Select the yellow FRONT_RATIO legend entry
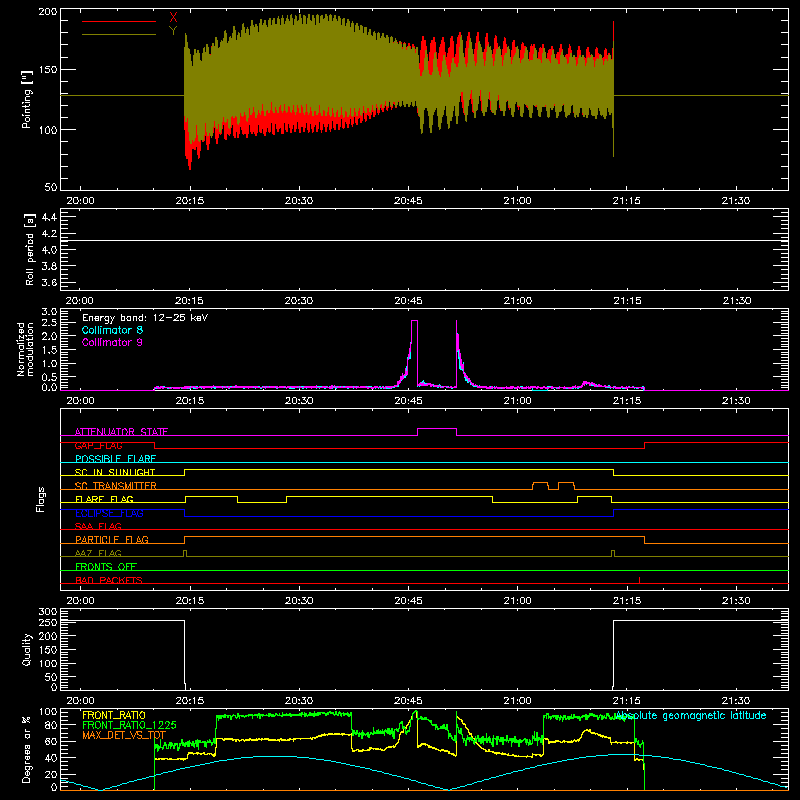 pos(114,715)
